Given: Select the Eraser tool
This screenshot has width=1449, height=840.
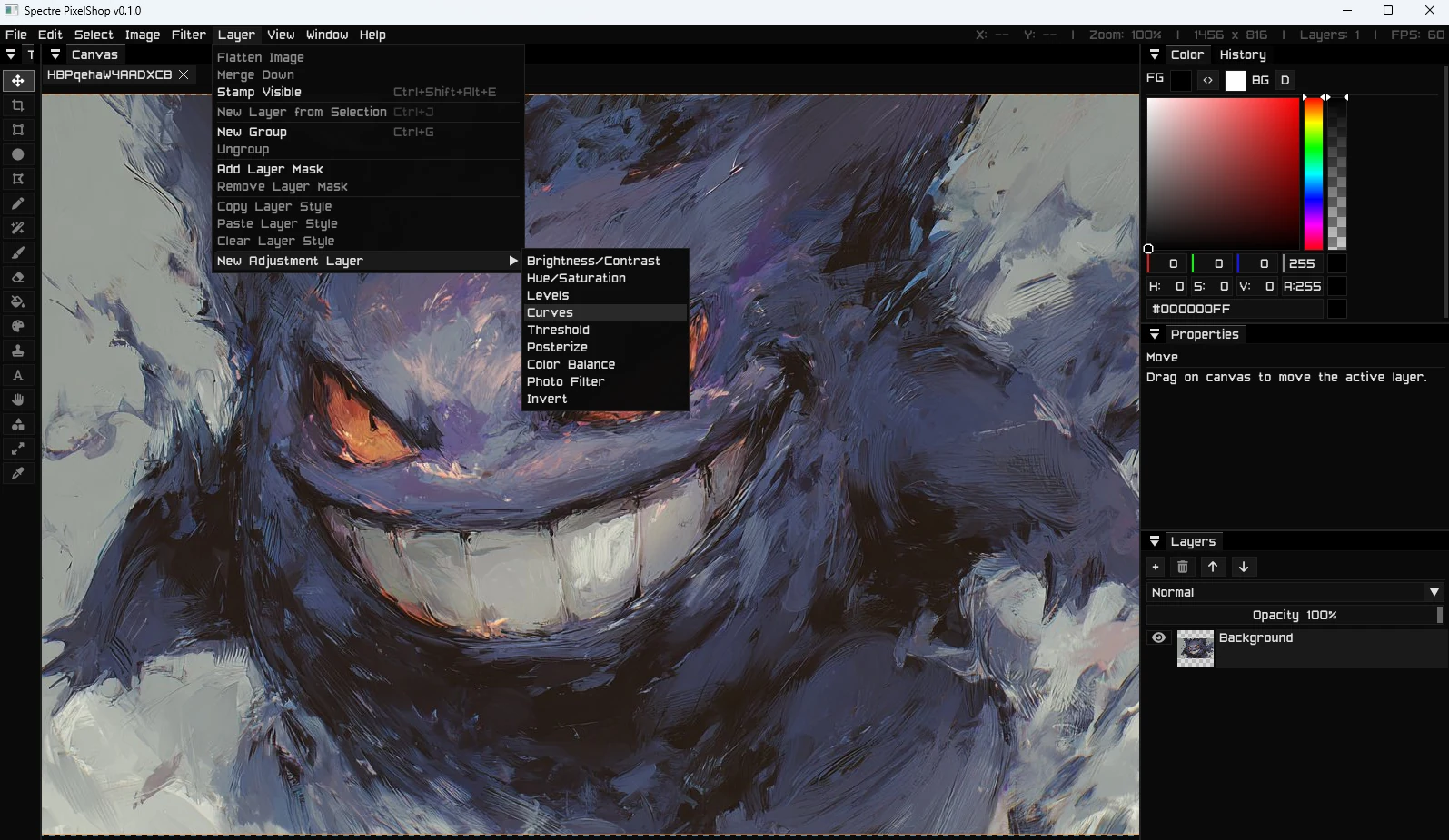Looking at the screenshot, I should [x=17, y=277].
